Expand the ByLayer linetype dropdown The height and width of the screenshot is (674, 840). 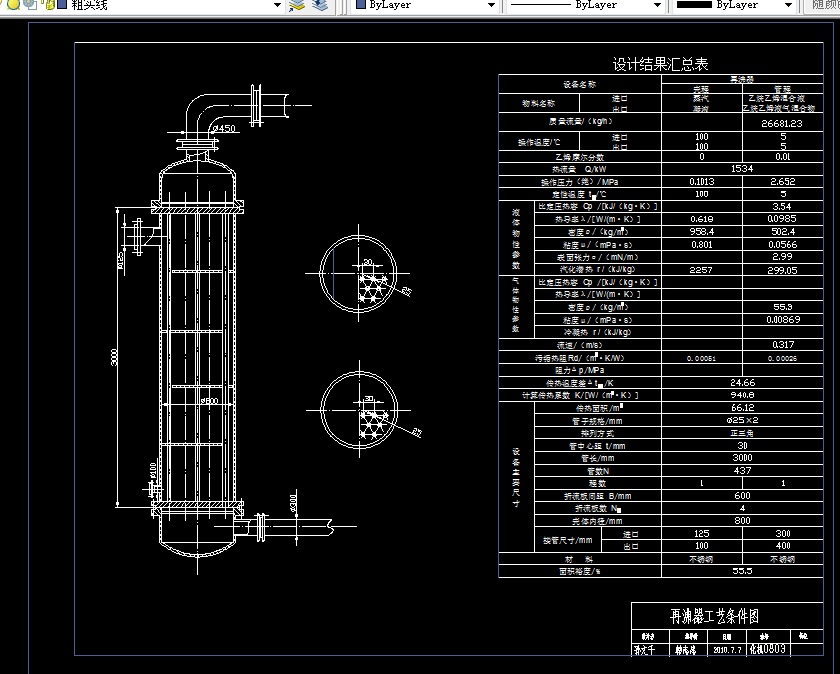[x=657, y=5]
